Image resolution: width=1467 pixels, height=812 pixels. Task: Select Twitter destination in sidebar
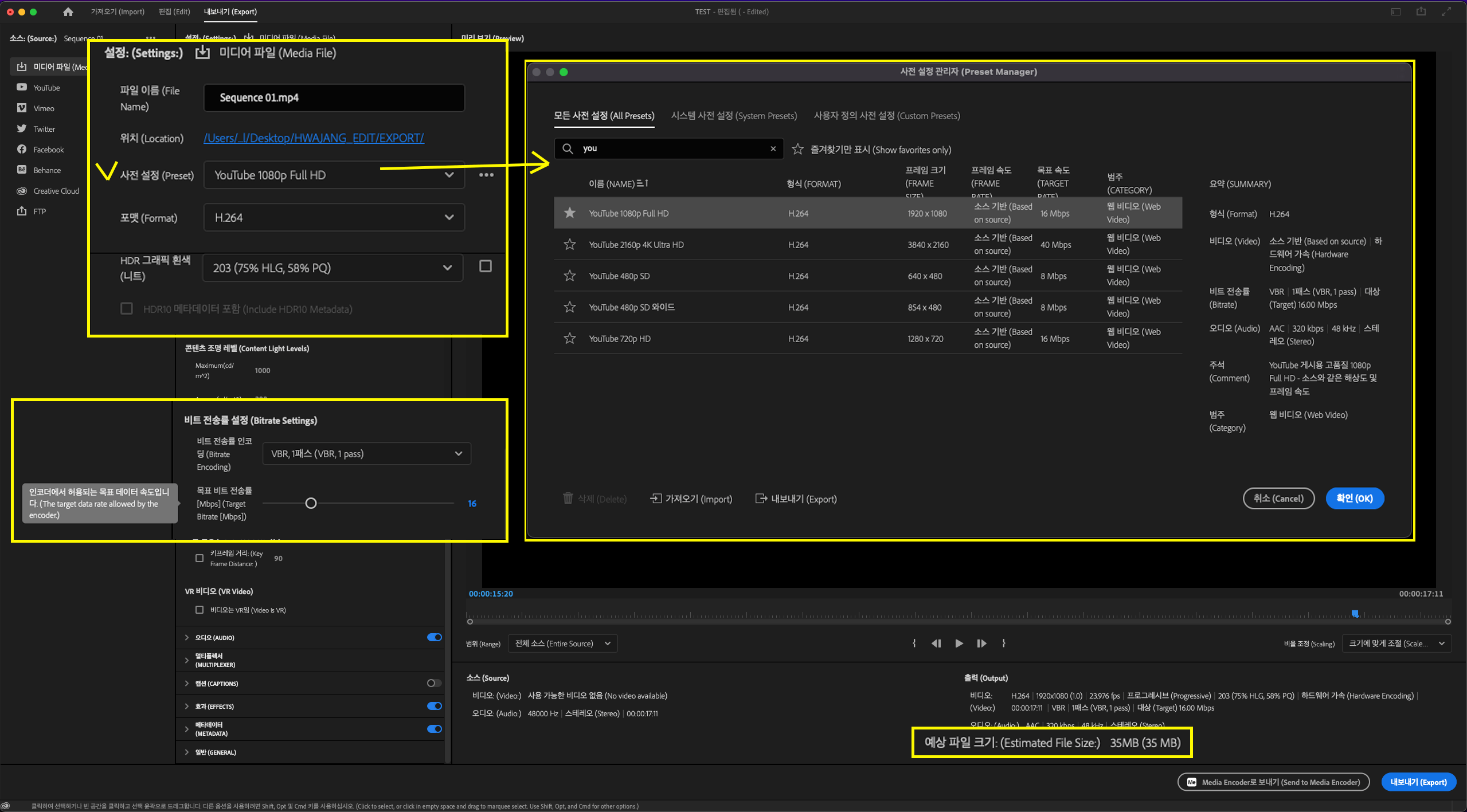pos(44,129)
